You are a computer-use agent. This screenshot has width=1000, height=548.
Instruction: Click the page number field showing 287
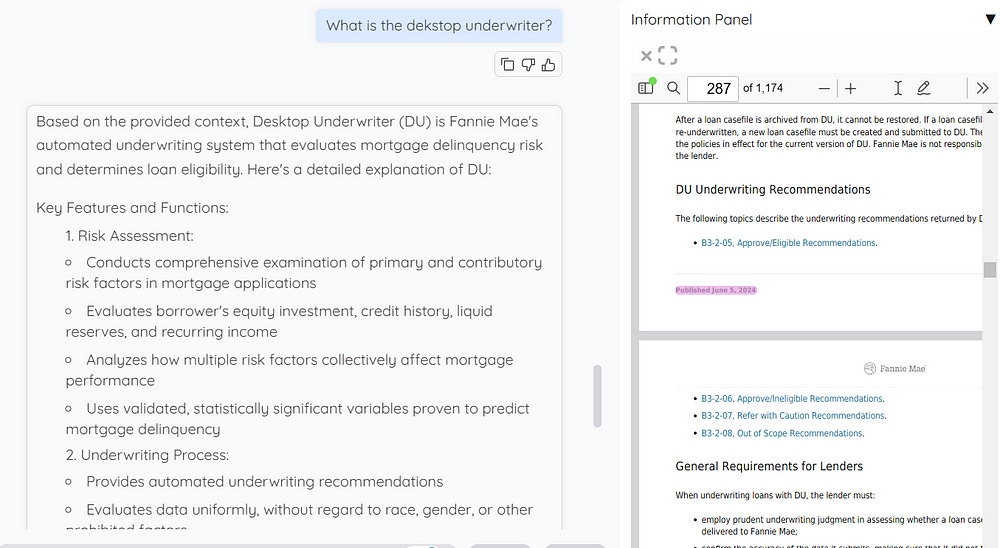(x=713, y=88)
